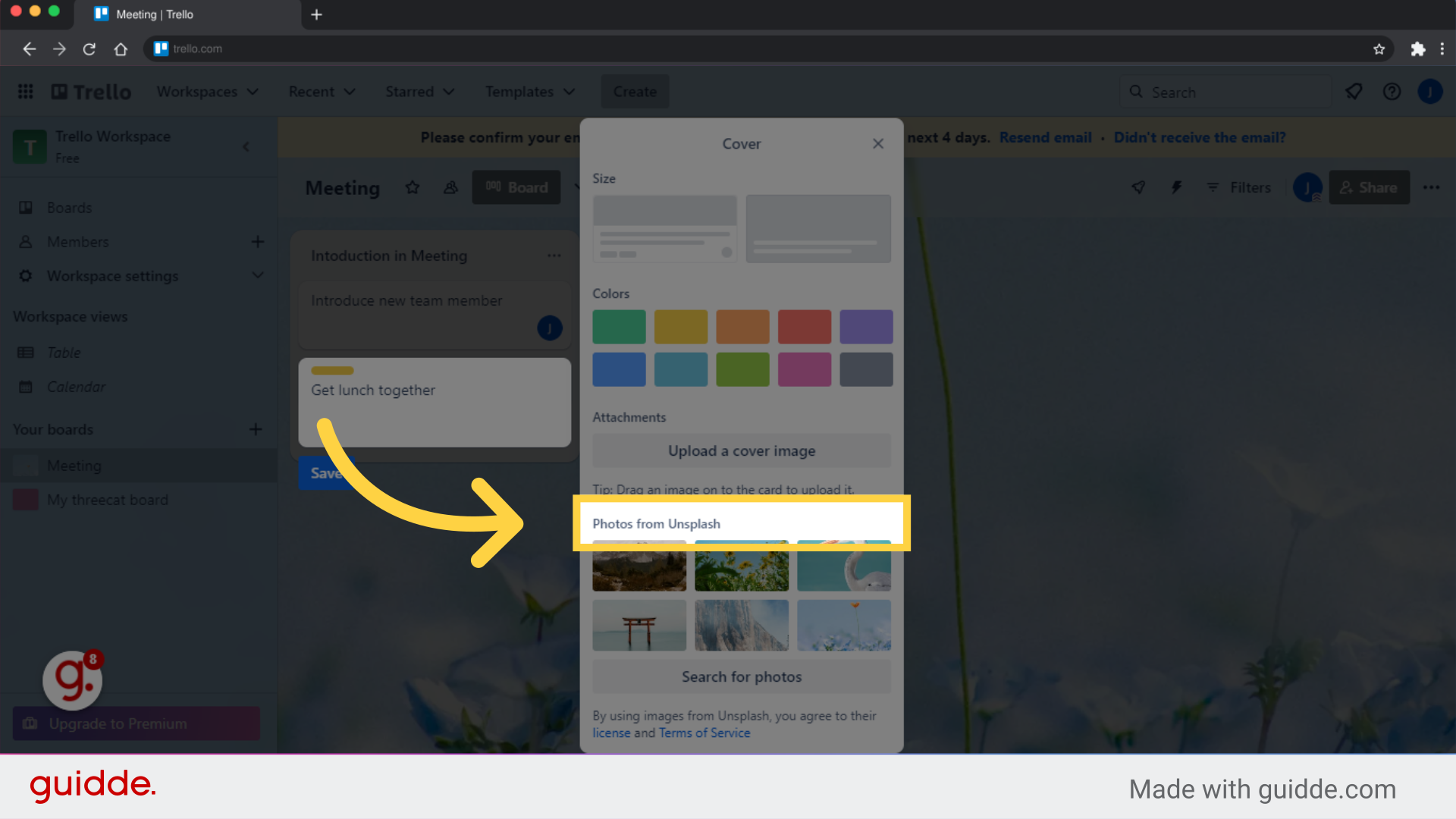1456x819 pixels.
Task: Select the Meeting | Trello browser tab
Action: (x=155, y=14)
